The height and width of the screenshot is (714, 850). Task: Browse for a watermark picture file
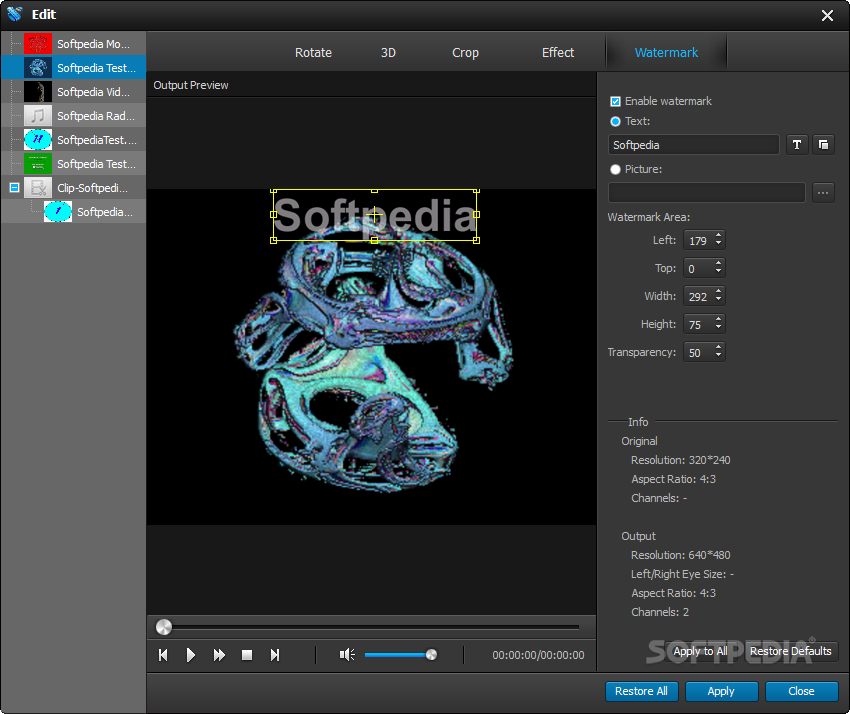pyautogui.click(x=823, y=192)
